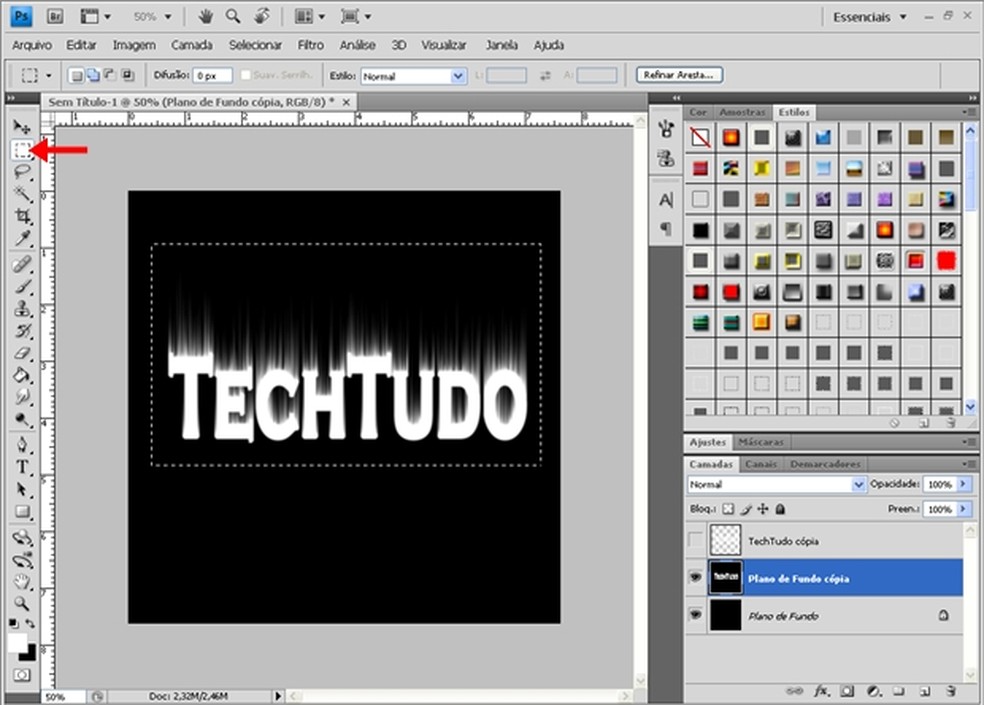
Task: Hide the Plano de Fundo layer
Action: 696,616
